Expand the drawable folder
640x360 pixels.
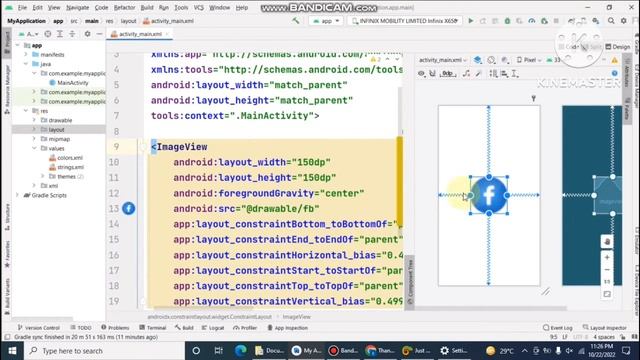[34, 120]
